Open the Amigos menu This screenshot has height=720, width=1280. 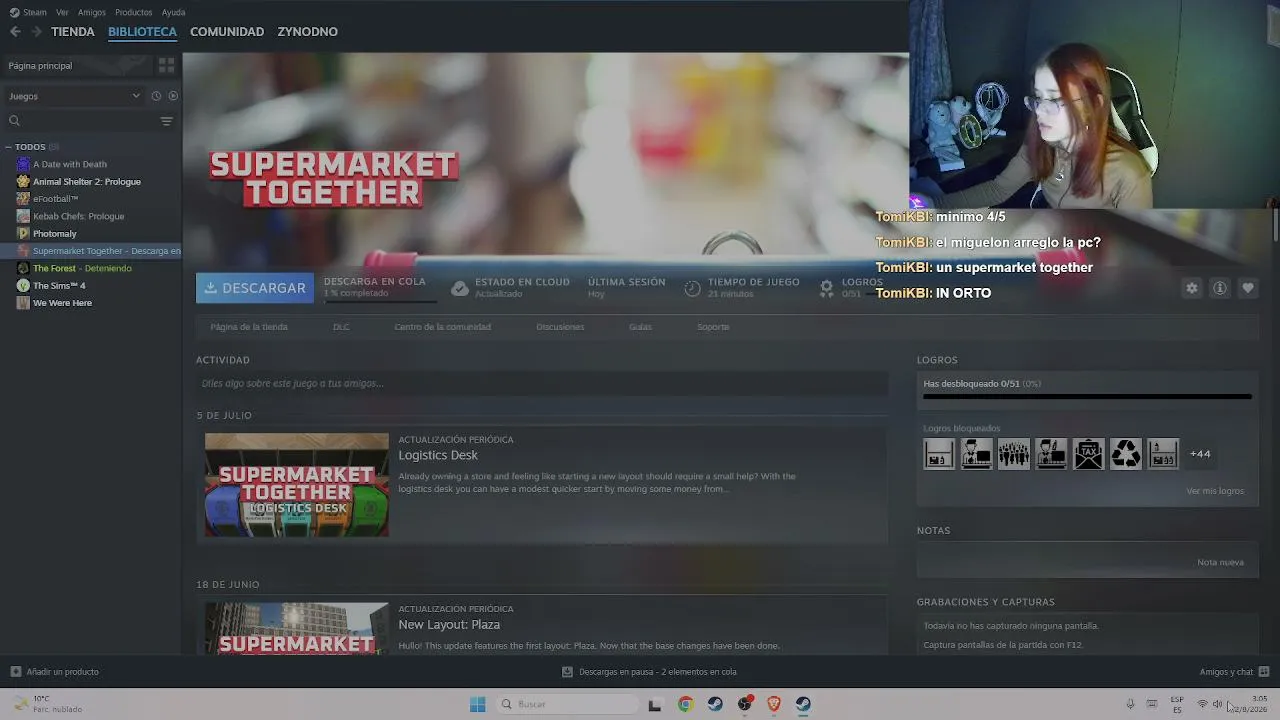pyautogui.click(x=92, y=13)
